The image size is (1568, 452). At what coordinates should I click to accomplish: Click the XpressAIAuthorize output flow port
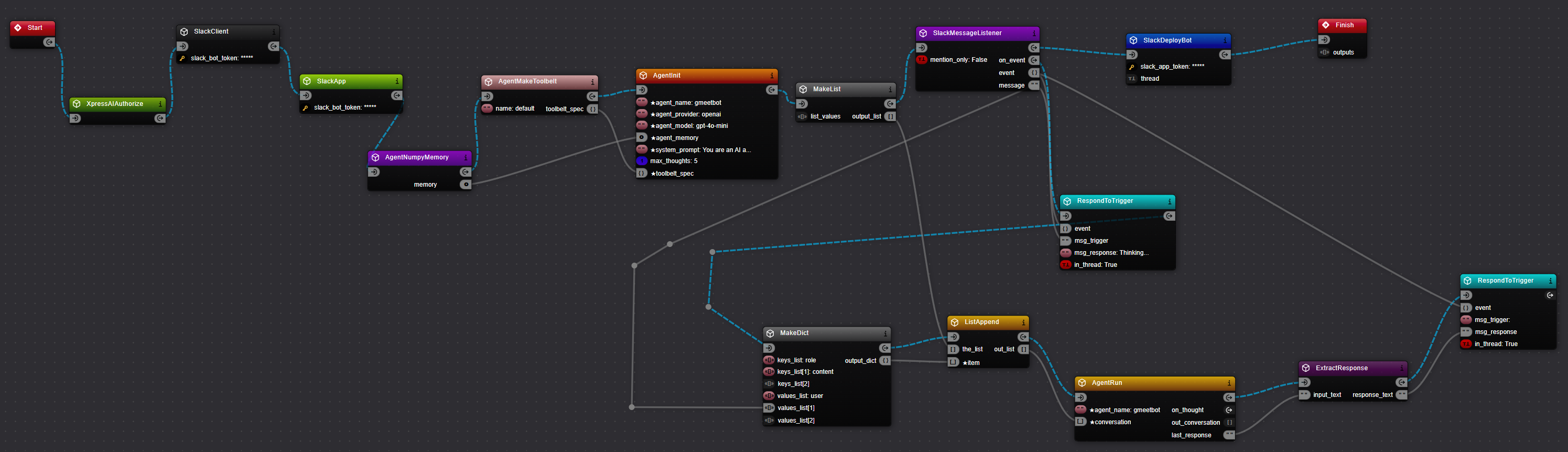point(160,119)
